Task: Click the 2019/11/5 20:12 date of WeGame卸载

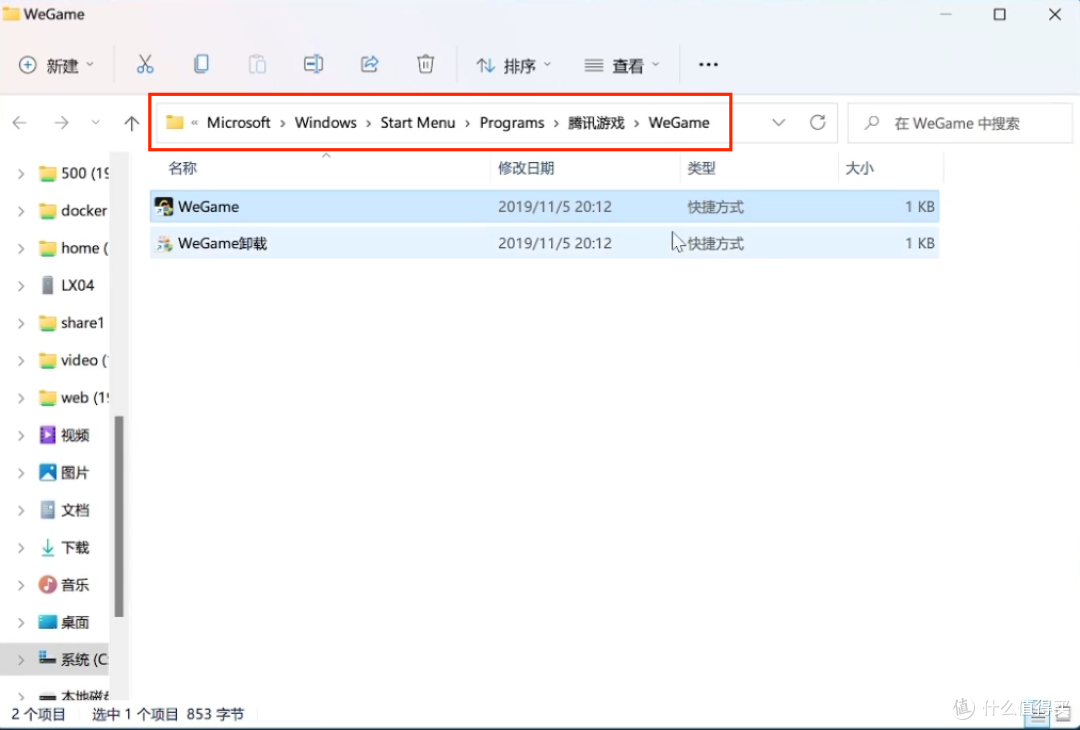Action: (x=554, y=243)
